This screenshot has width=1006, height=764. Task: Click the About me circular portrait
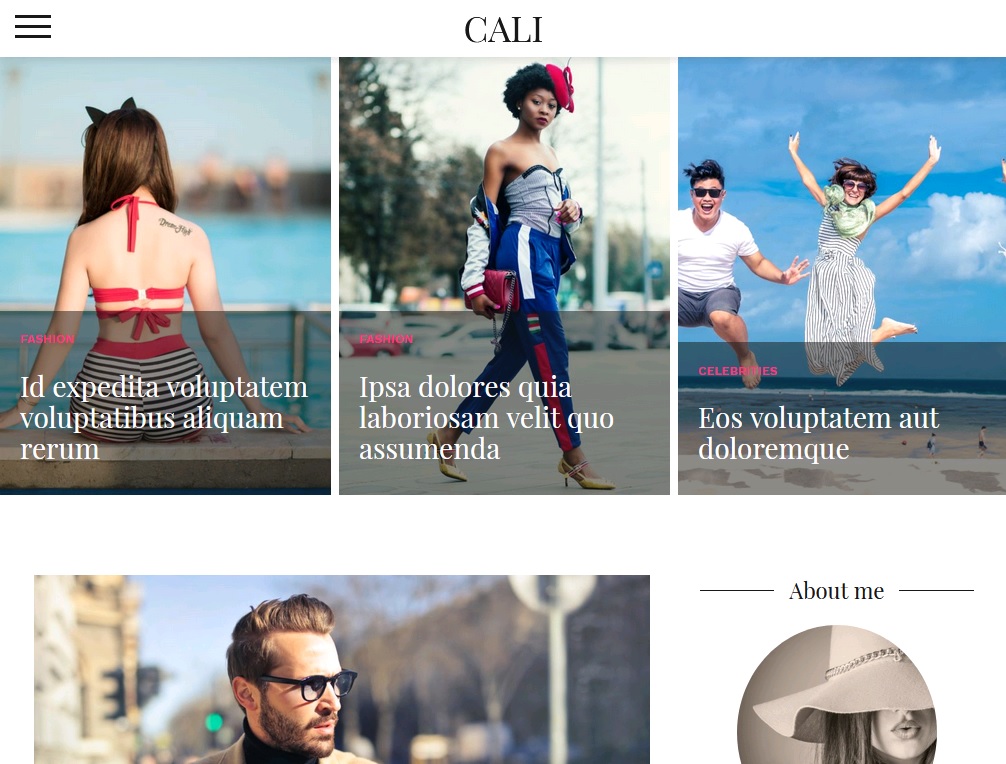click(837, 695)
